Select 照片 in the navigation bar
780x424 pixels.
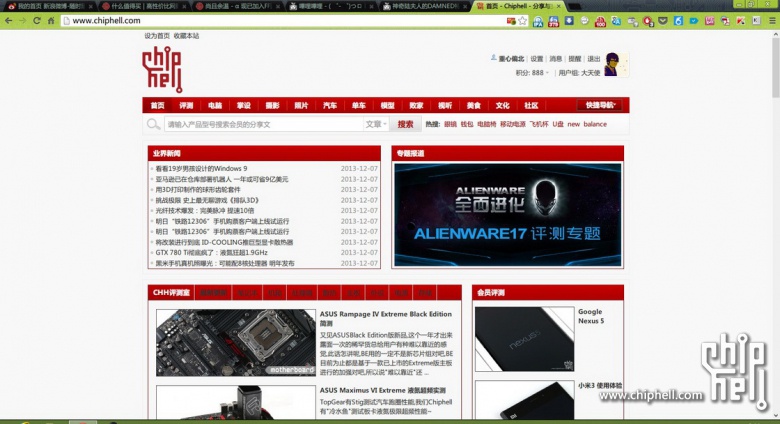pyautogui.click(x=301, y=106)
